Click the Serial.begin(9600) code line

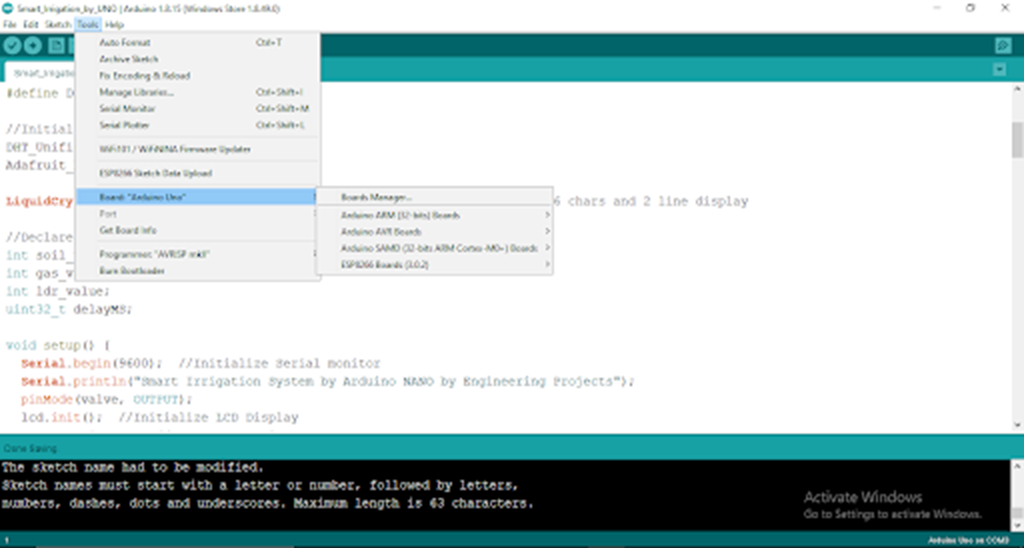pyautogui.click(x=200, y=363)
